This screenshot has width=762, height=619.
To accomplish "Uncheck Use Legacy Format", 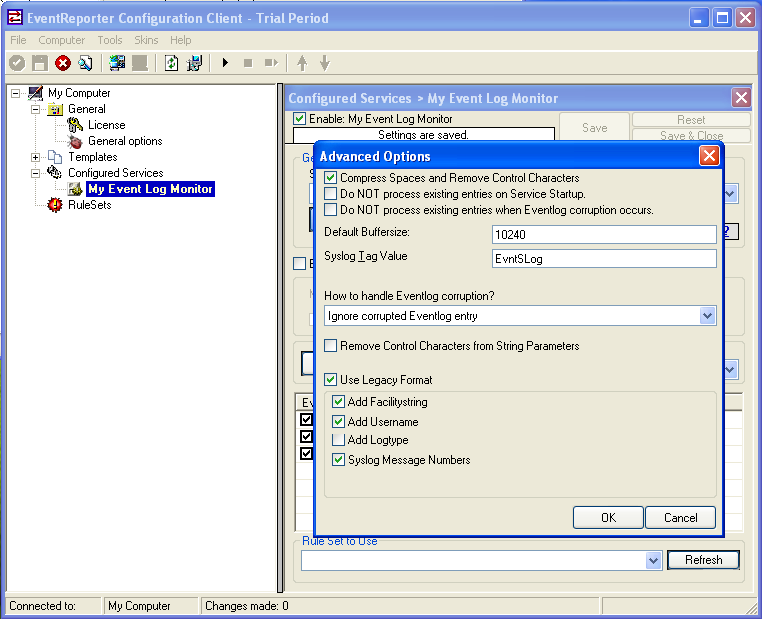I will 330,379.
